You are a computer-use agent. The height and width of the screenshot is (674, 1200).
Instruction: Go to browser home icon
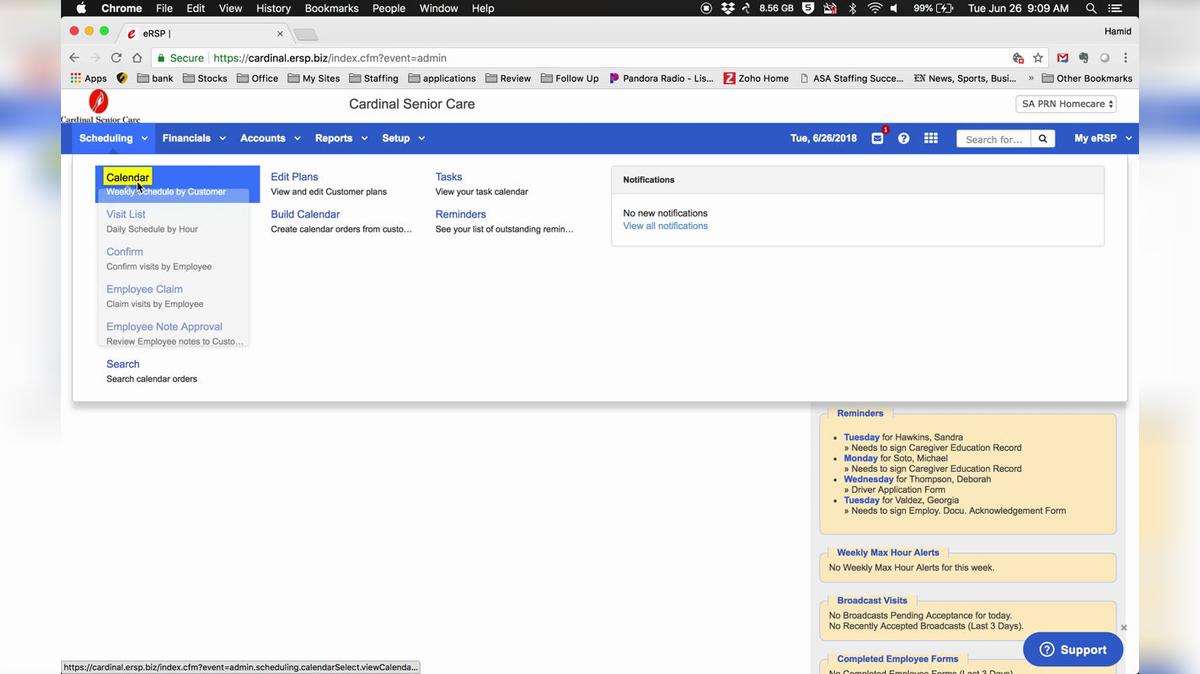pyautogui.click(x=137, y=58)
